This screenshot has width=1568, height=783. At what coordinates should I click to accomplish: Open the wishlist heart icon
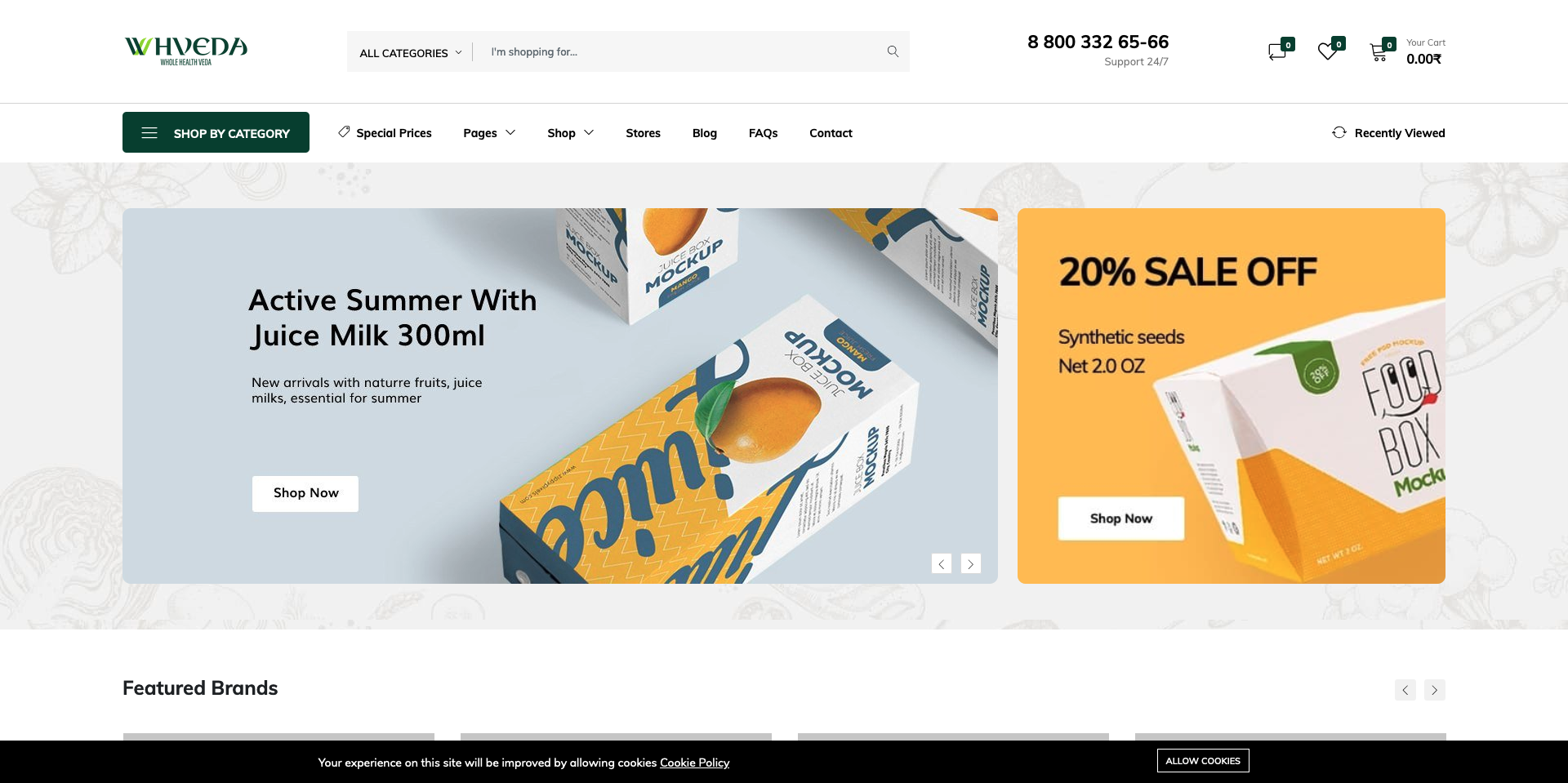(x=1329, y=51)
